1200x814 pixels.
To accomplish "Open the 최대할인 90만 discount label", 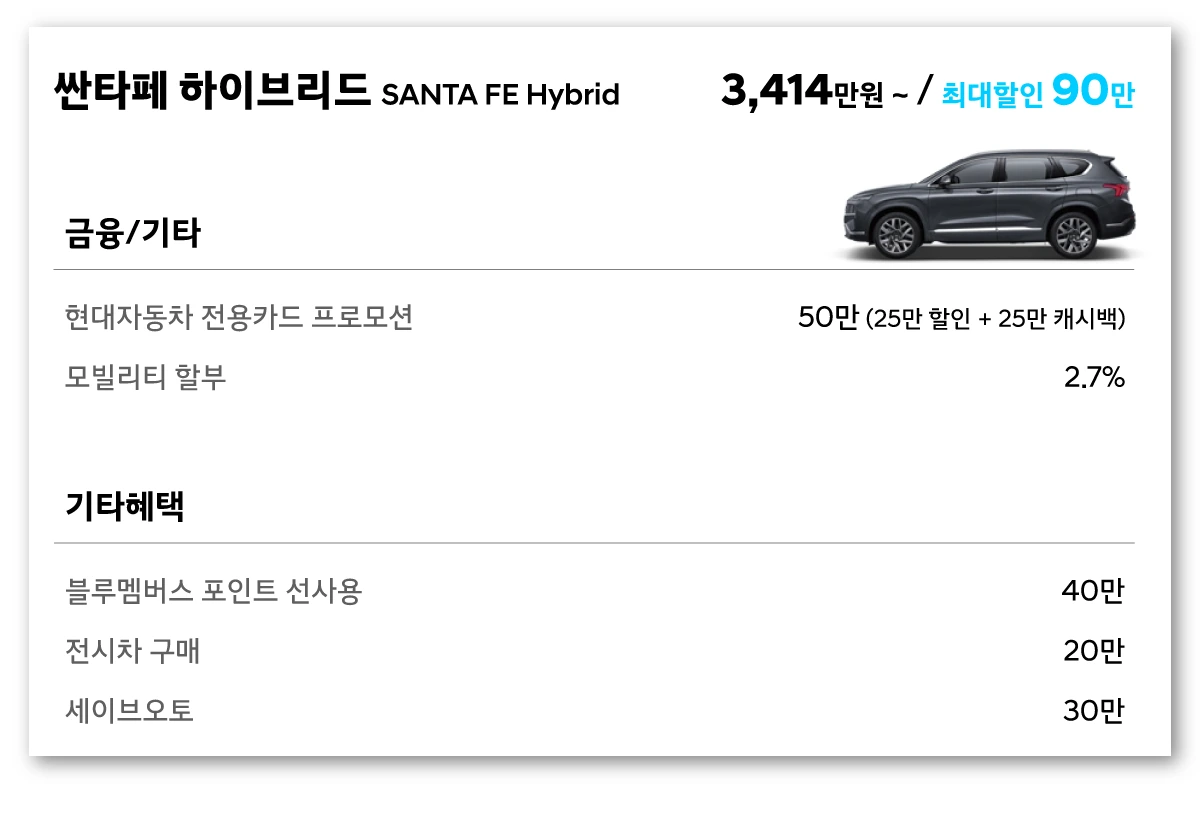I will click(x=1038, y=93).
